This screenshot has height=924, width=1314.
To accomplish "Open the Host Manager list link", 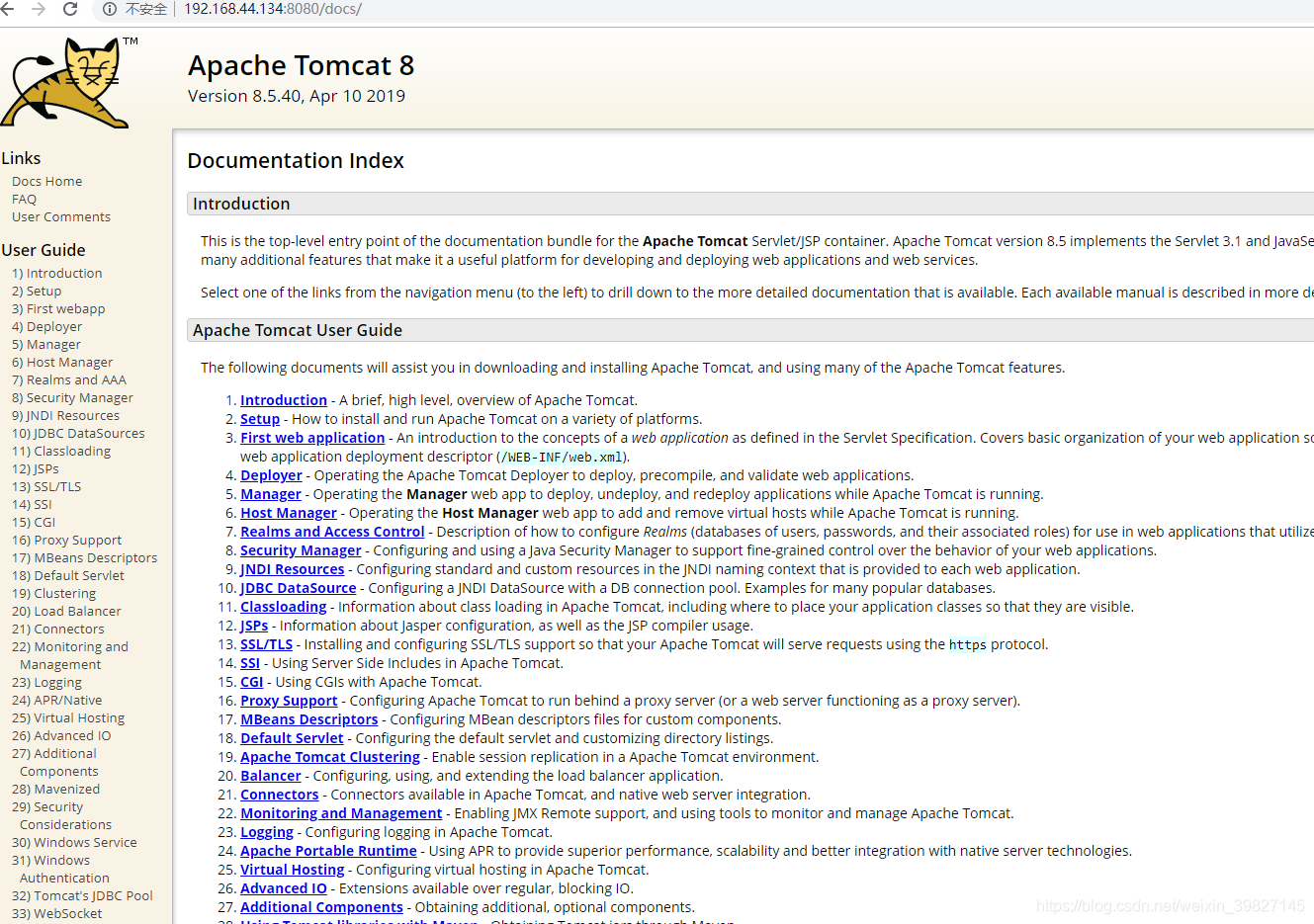I will click(289, 513).
